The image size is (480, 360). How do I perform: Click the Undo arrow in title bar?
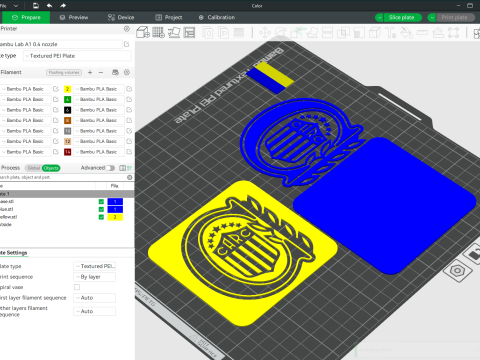pyautogui.click(x=49, y=6)
